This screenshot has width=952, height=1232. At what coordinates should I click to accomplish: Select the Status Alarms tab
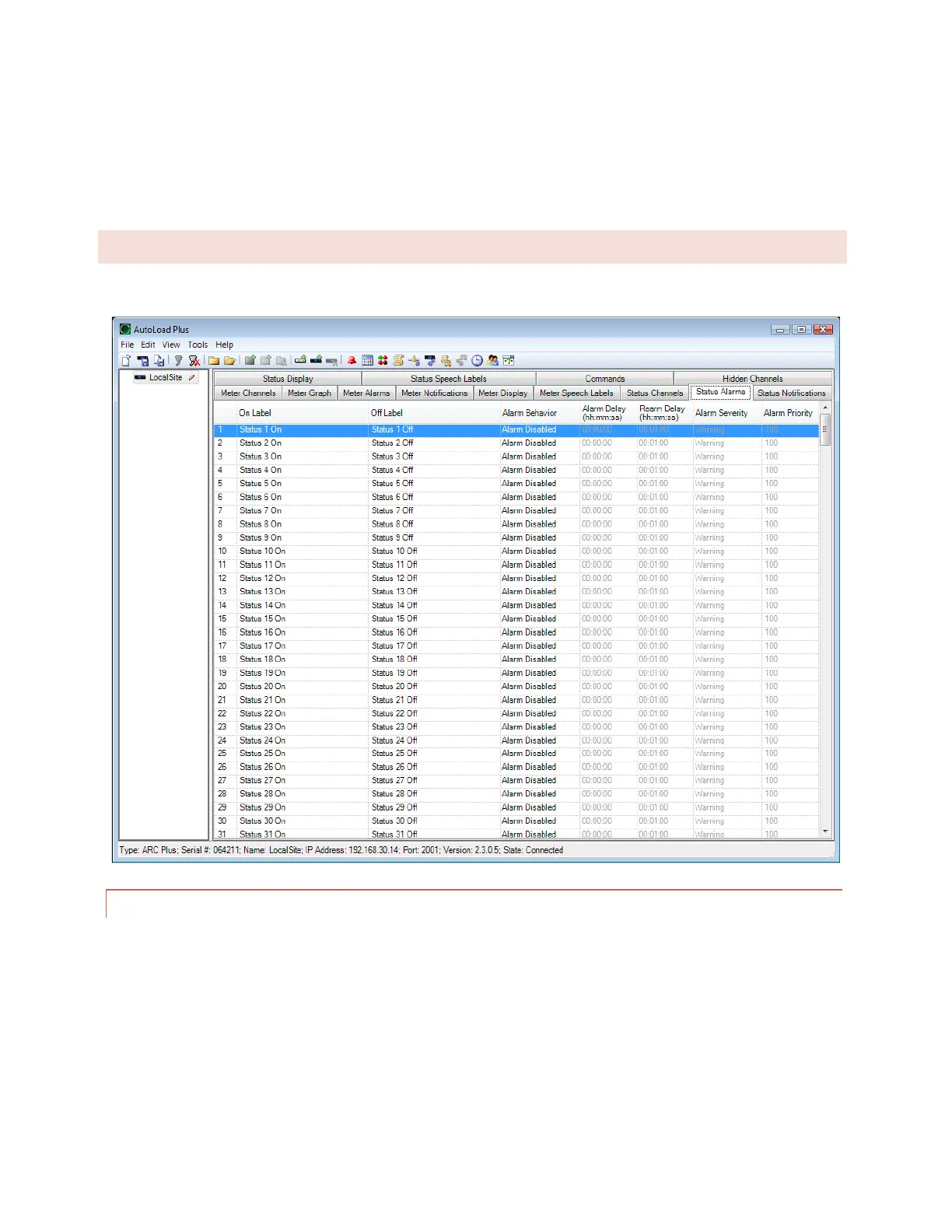(x=720, y=392)
